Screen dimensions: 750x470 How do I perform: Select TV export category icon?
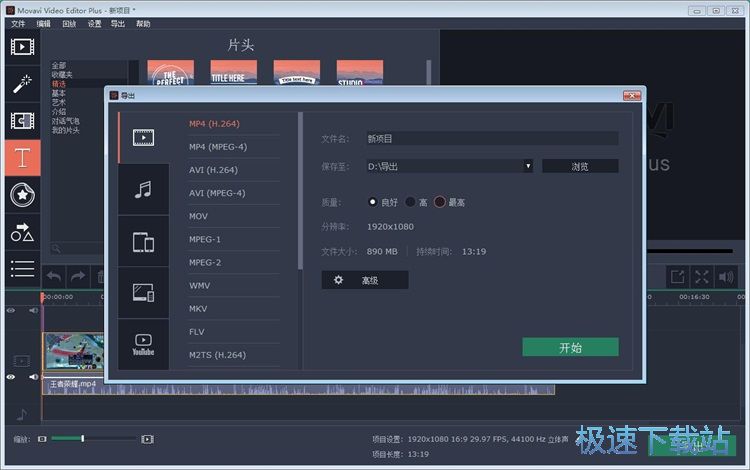pos(143,293)
